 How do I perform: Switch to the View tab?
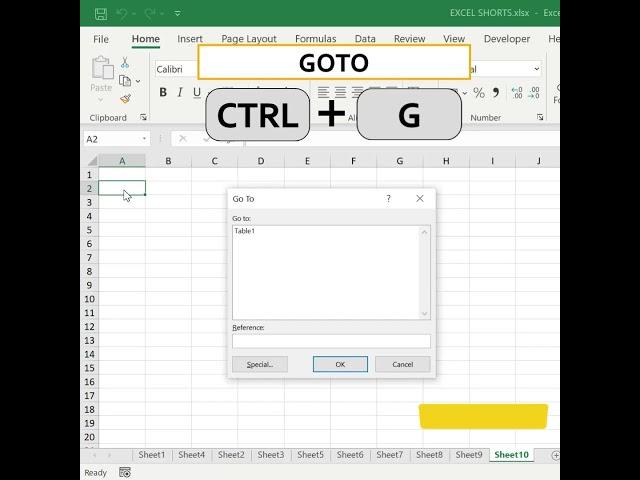pos(454,39)
